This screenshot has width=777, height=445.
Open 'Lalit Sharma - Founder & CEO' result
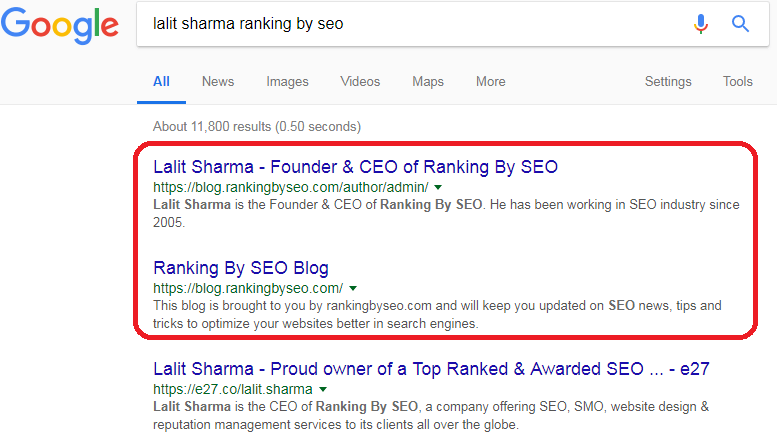point(355,167)
